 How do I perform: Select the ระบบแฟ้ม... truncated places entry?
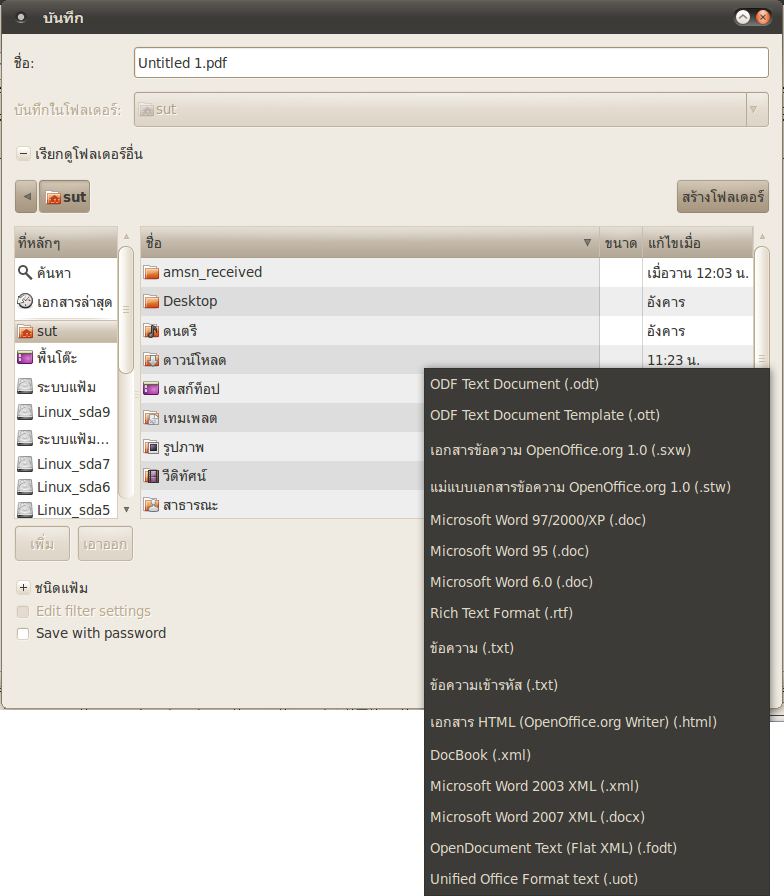click(x=66, y=438)
